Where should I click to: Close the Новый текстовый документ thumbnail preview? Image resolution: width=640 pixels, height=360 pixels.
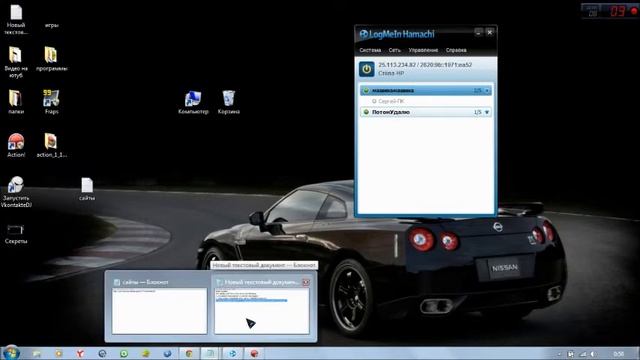(x=306, y=282)
